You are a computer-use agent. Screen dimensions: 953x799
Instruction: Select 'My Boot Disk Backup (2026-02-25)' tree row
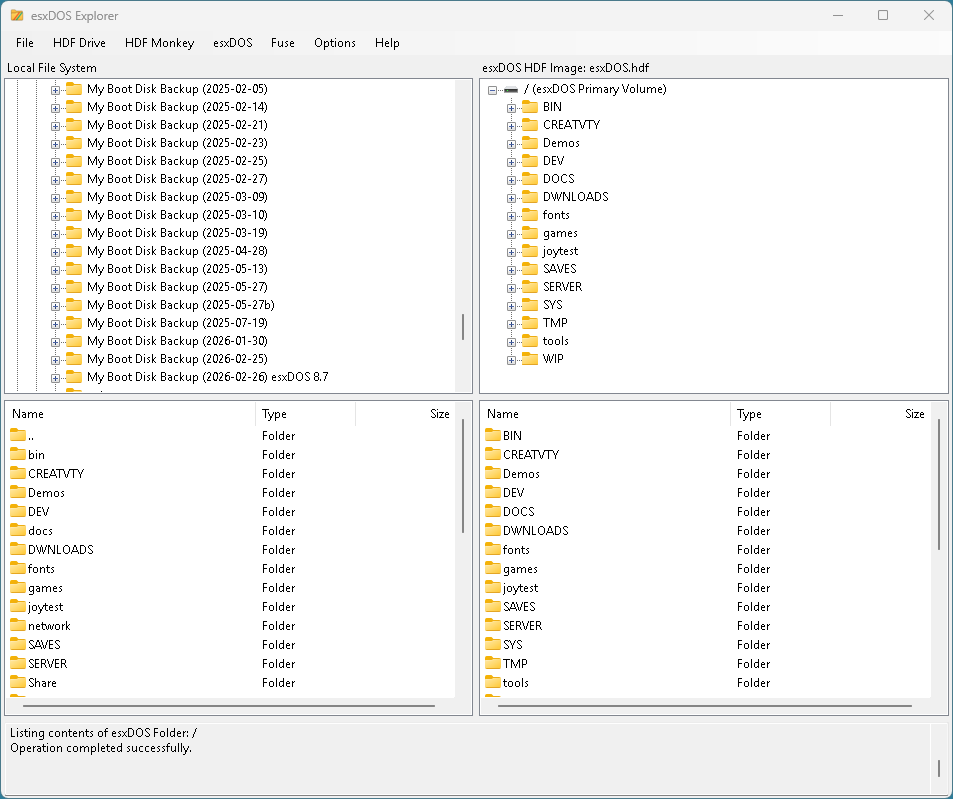tap(177, 359)
